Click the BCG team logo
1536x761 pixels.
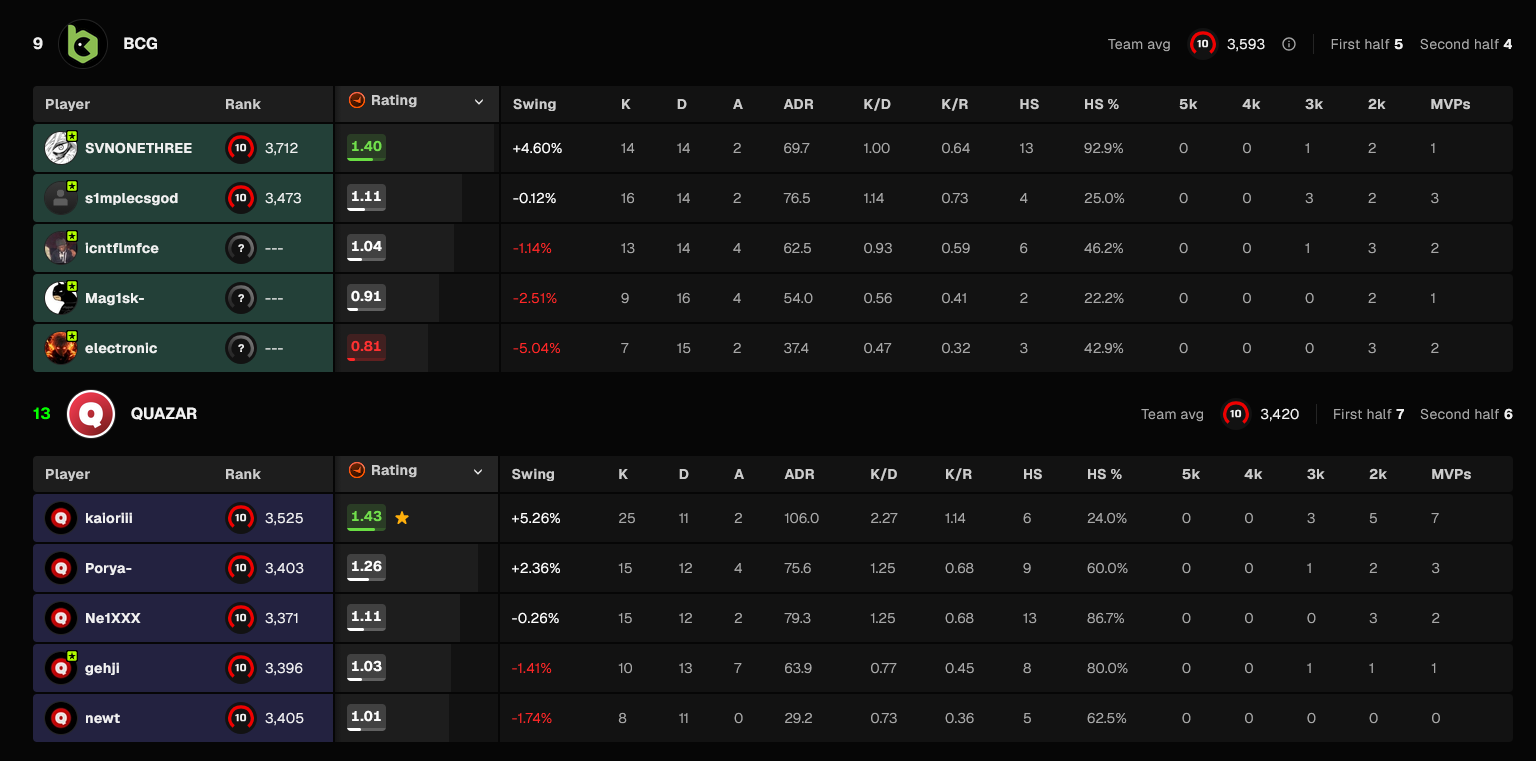pyautogui.click(x=83, y=44)
